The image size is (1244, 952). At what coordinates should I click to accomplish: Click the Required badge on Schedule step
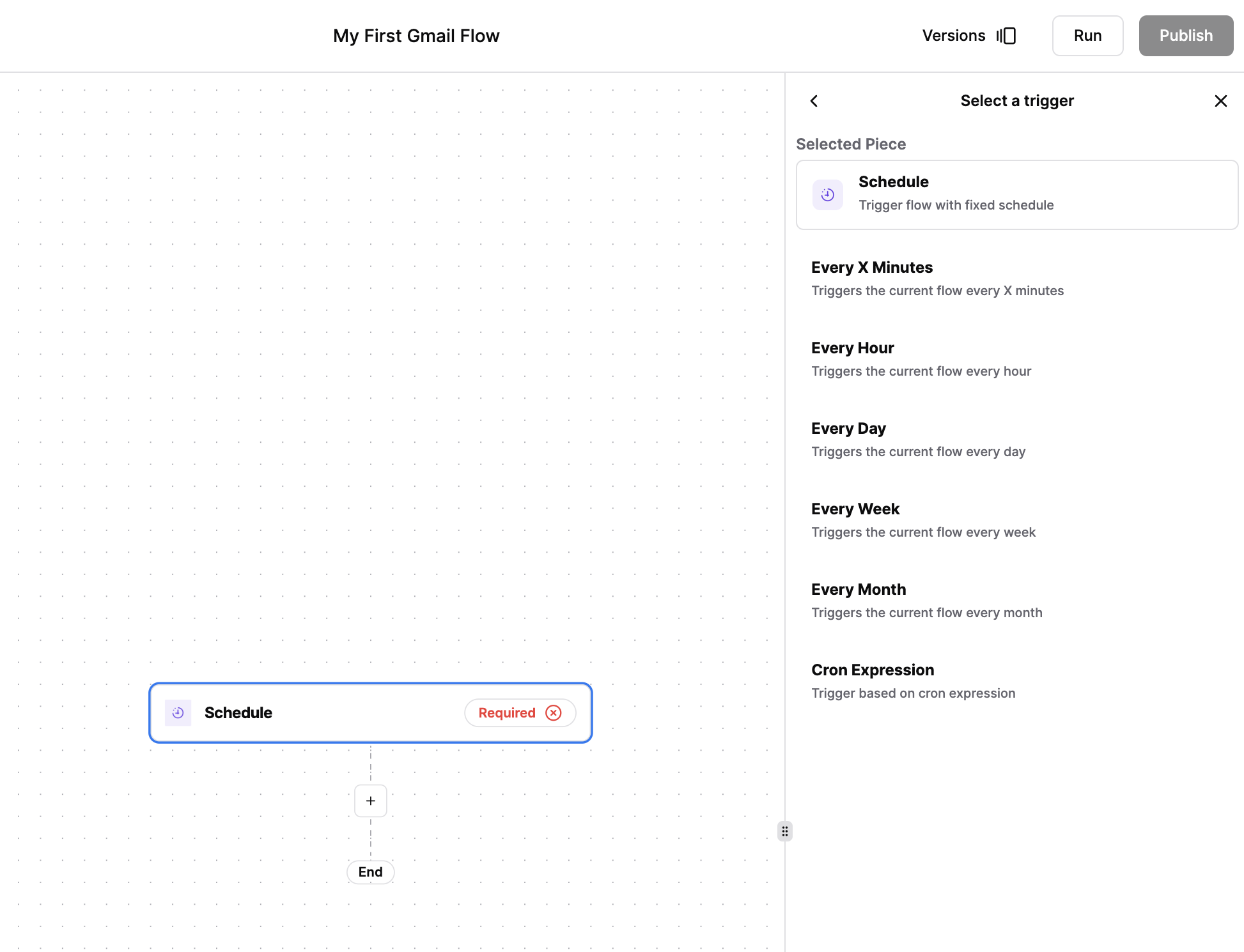point(520,713)
